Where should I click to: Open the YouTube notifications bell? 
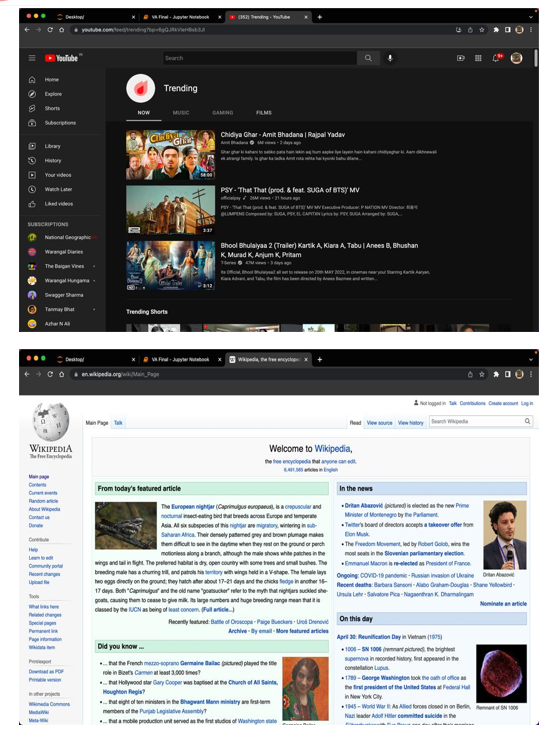[x=496, y=58]
